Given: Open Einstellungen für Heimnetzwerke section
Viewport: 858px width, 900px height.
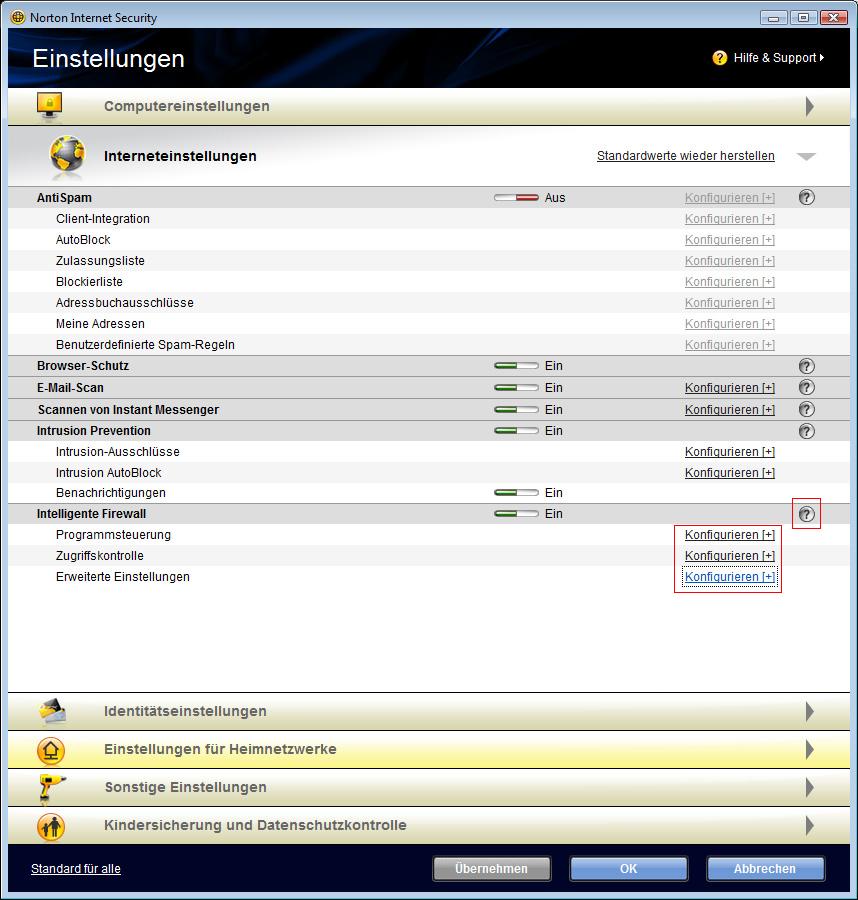Looking at the screenshot, I should (x=429, y=749).
